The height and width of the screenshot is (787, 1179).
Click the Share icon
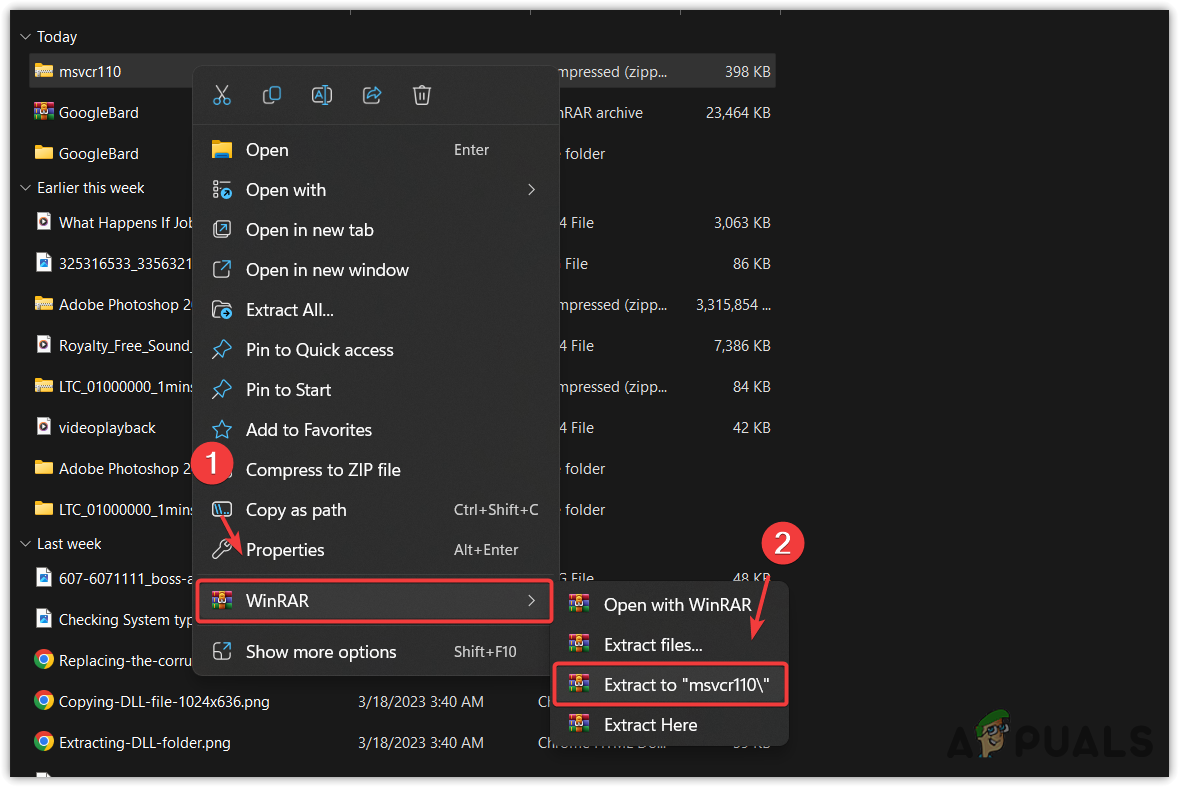coord(371,95)
